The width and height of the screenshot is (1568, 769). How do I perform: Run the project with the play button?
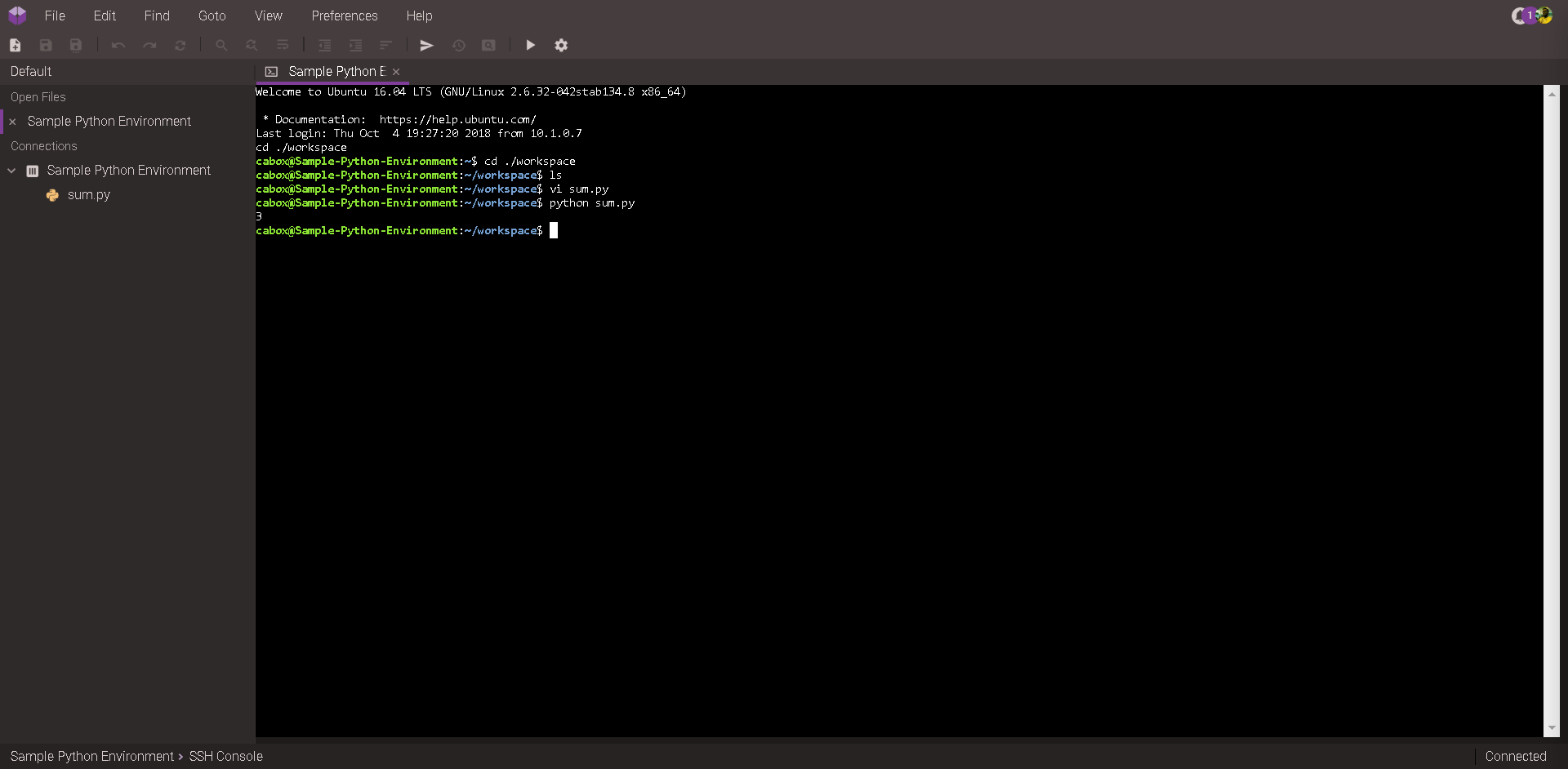click(531, 46)
